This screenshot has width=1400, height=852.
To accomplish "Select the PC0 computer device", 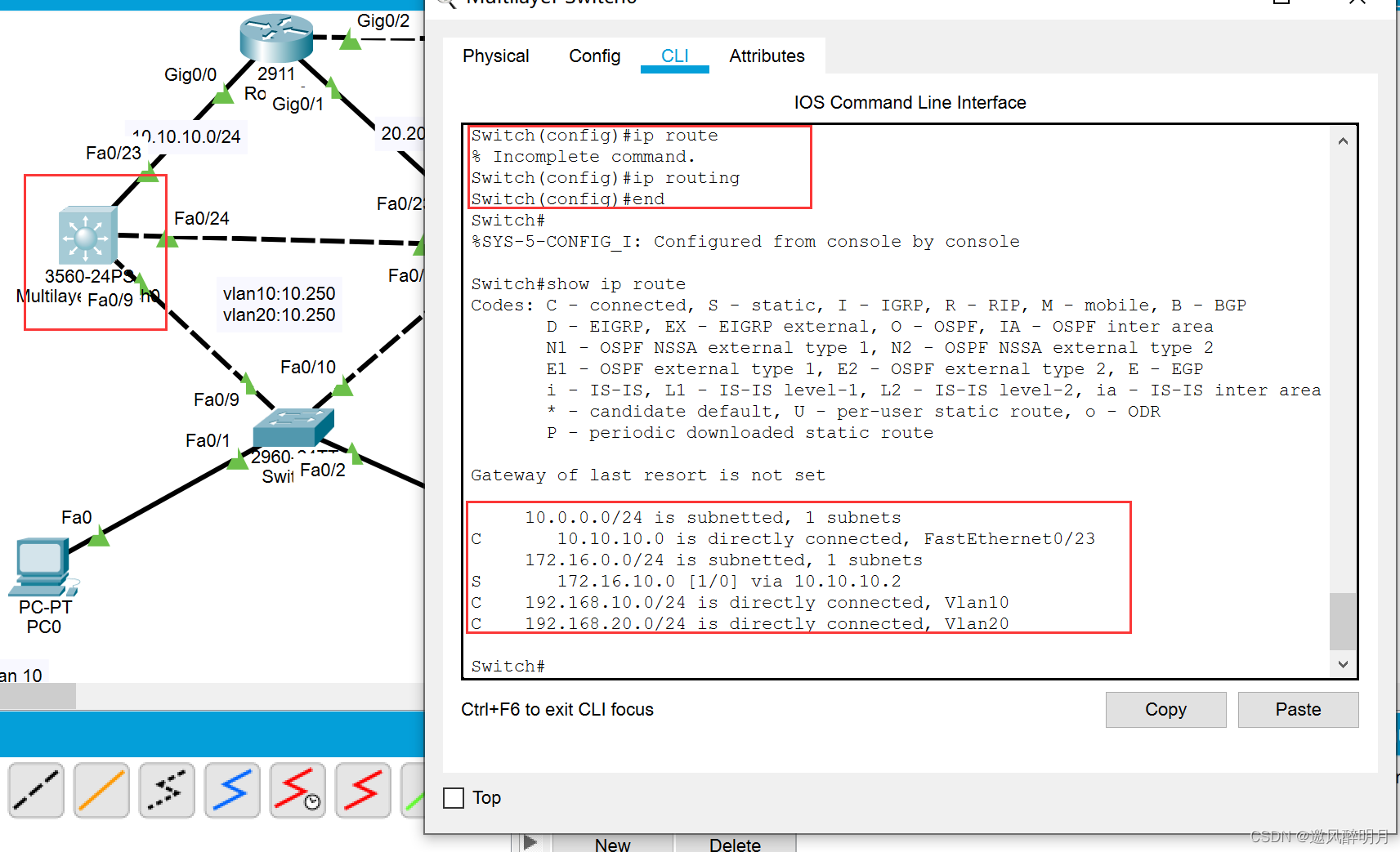I will (x=43, y=567).
